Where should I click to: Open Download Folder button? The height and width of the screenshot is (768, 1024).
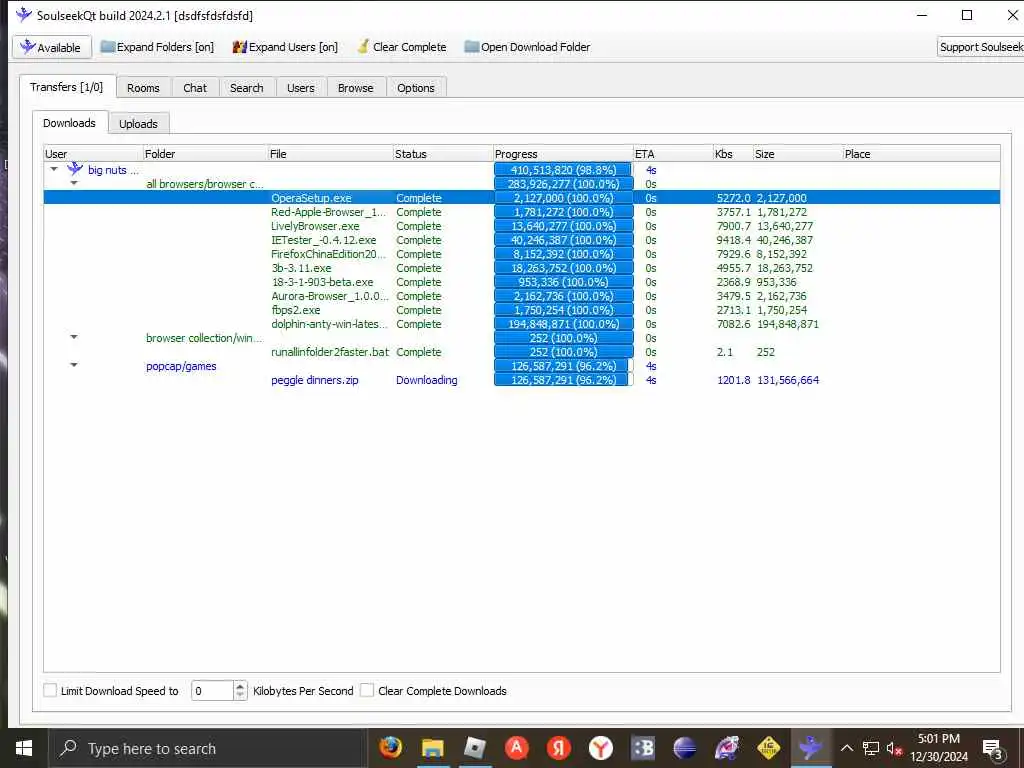[527, 47]
